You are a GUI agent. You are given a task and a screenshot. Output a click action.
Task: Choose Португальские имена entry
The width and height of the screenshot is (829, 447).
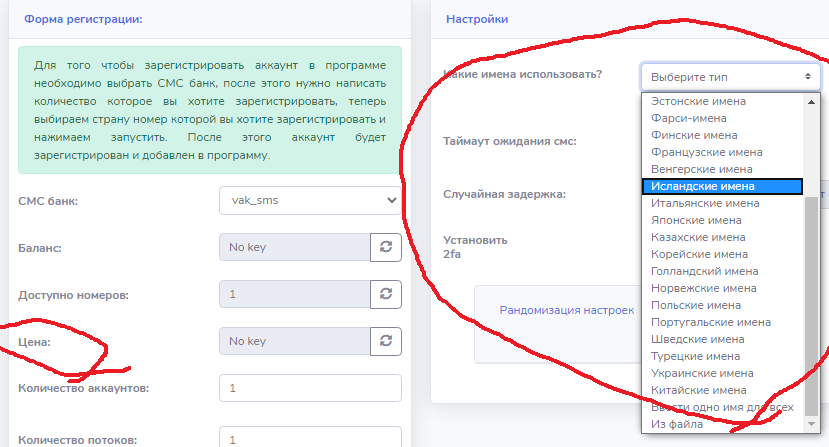[722, 322]
